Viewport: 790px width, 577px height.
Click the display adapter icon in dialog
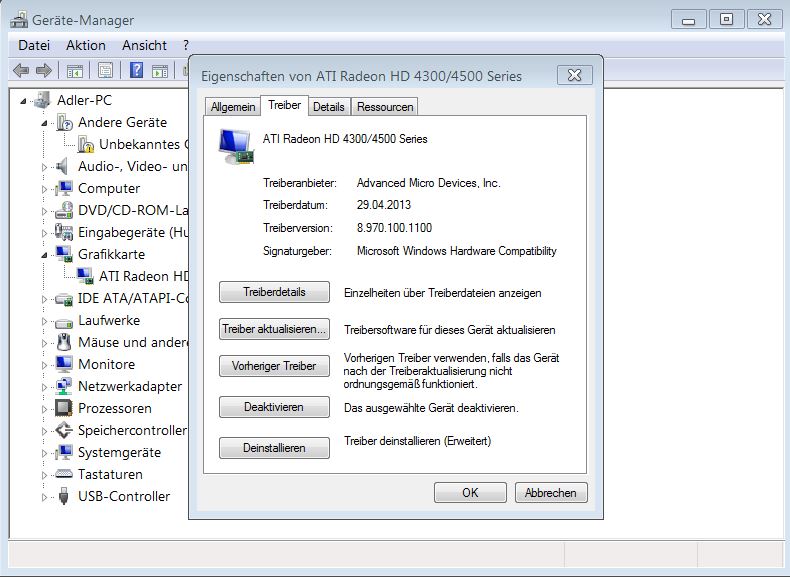click(236, 147)
